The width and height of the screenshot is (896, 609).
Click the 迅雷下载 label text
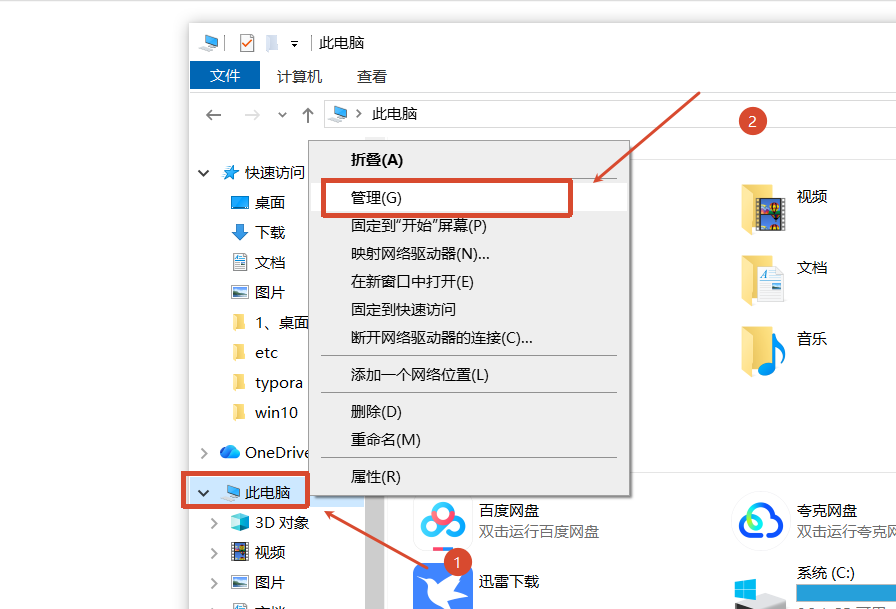click(x=509, y=582)
